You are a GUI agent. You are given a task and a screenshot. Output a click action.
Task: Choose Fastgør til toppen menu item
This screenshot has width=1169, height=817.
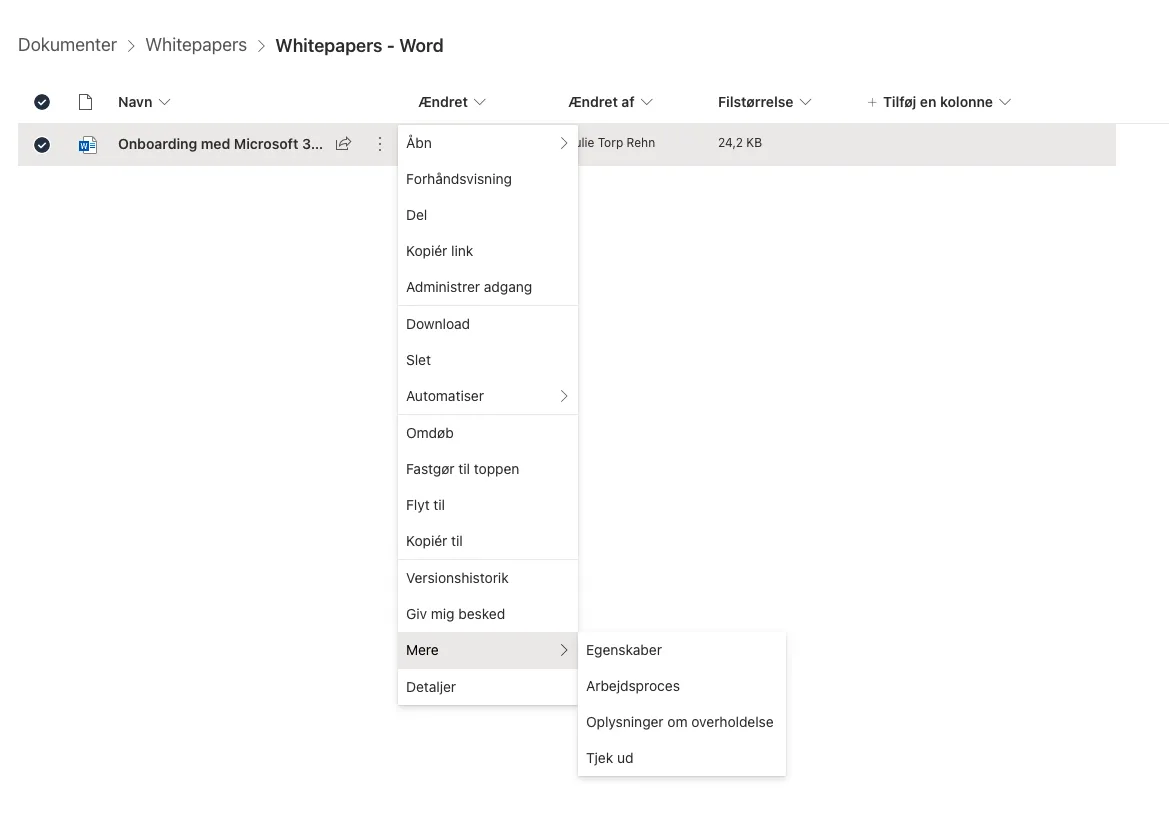(x=488, y=469)
